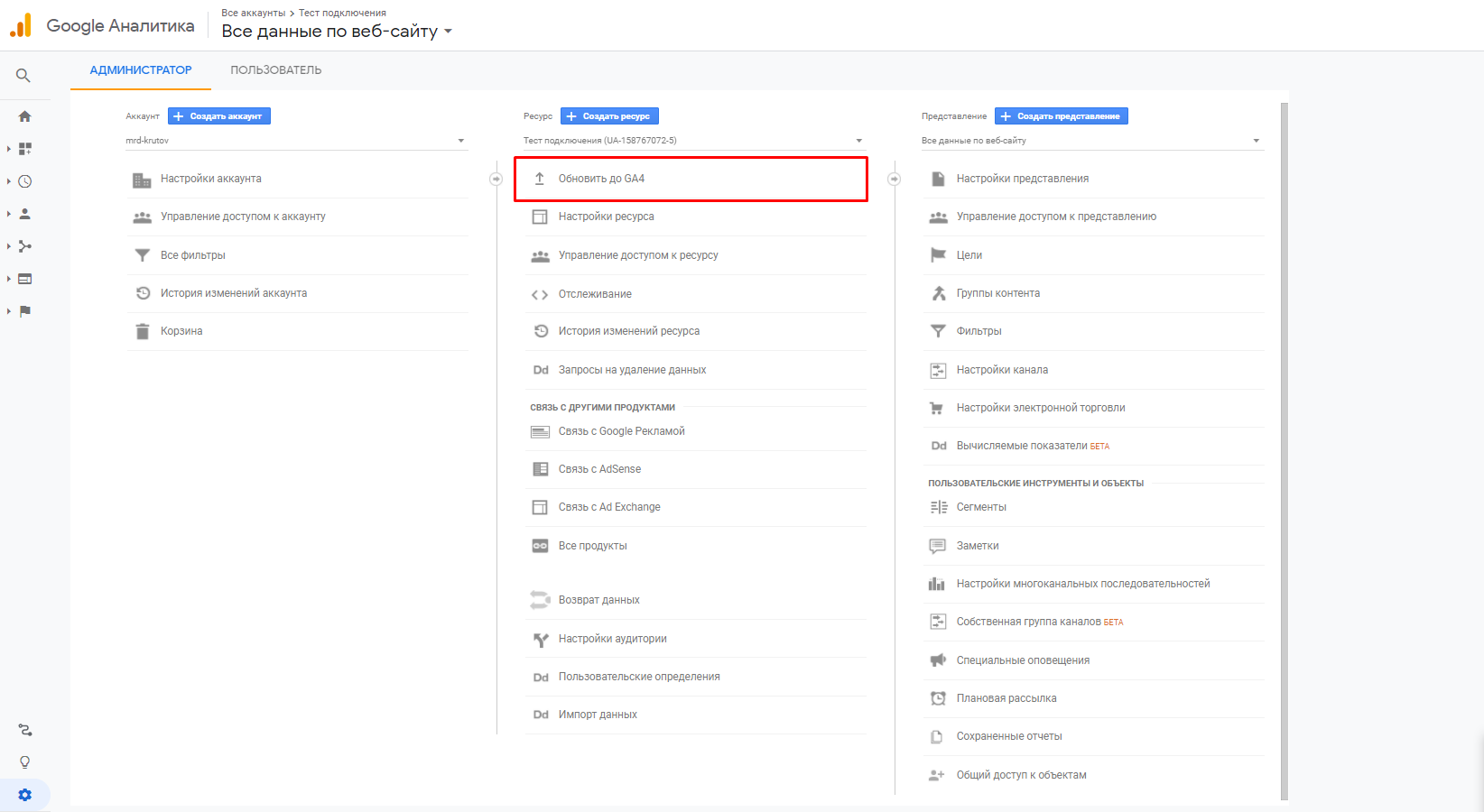Switch to the АДМИНИСТРАТОР tab
The height and width of the screenshot is (812, 1484).
click(x=141, y=70)
